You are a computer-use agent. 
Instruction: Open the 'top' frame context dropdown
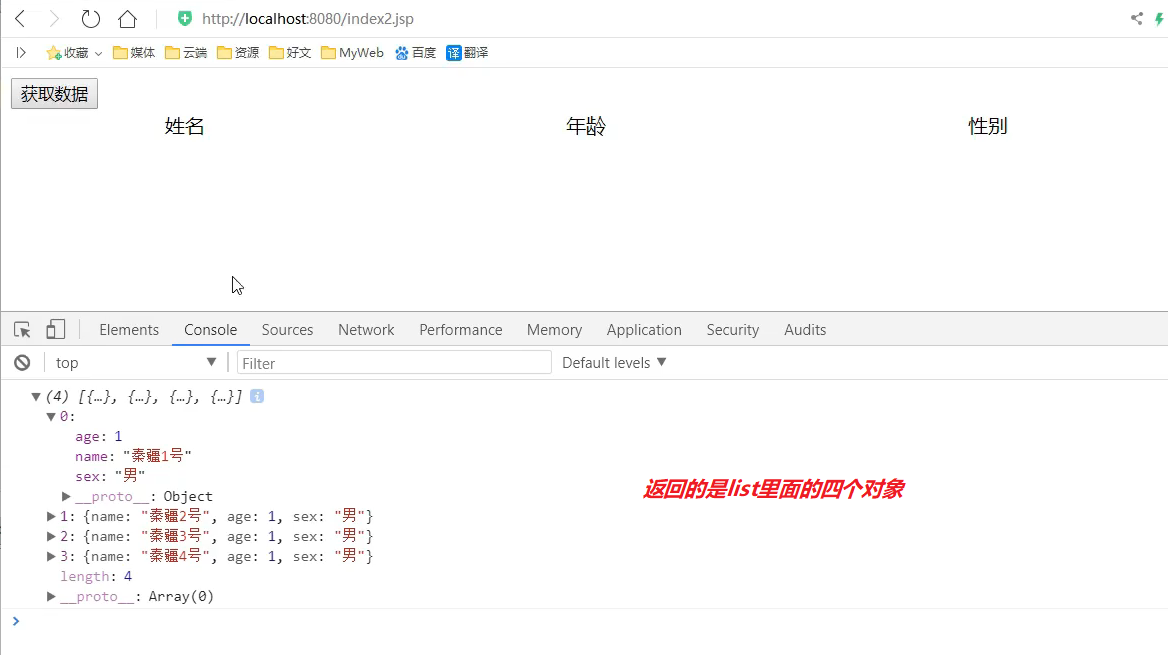point(135,362)
